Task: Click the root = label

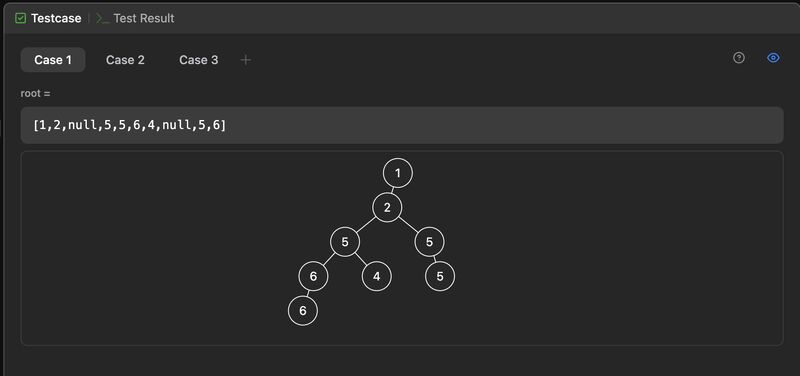Action: [x=35, y=93]
